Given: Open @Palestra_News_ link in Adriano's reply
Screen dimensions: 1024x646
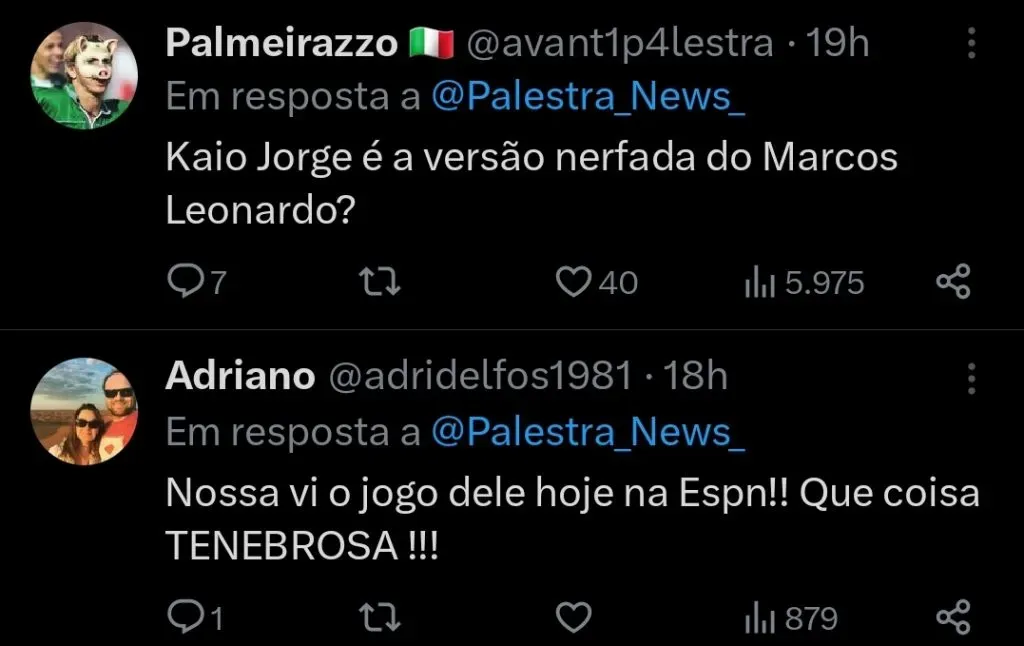Looking at the screenshot, I should [588, 431].
